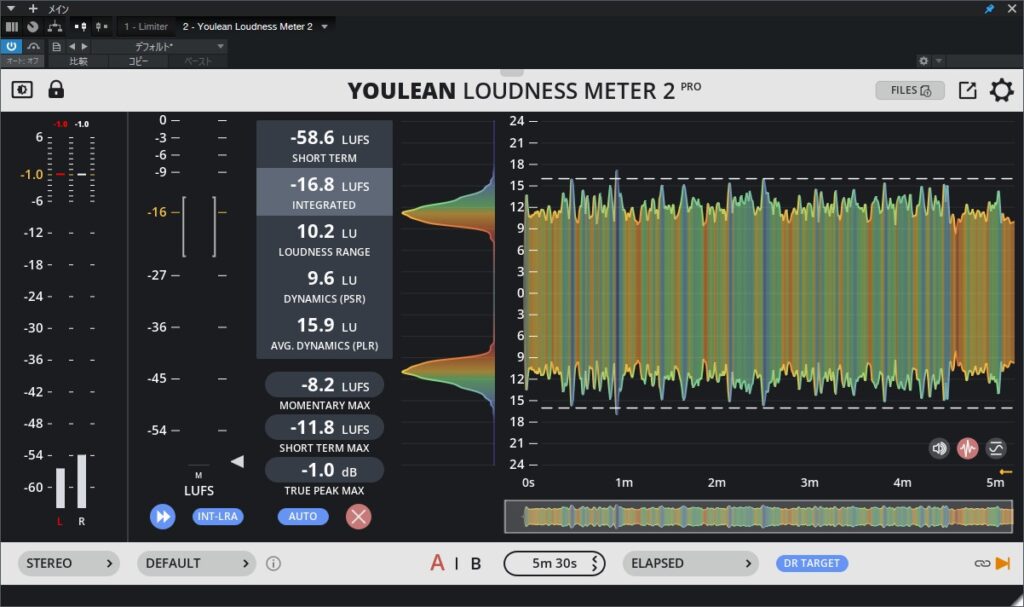This screenshot has height=607, width=1024.
Task: Open the host small gear options icon
Action: coord(923,61)
